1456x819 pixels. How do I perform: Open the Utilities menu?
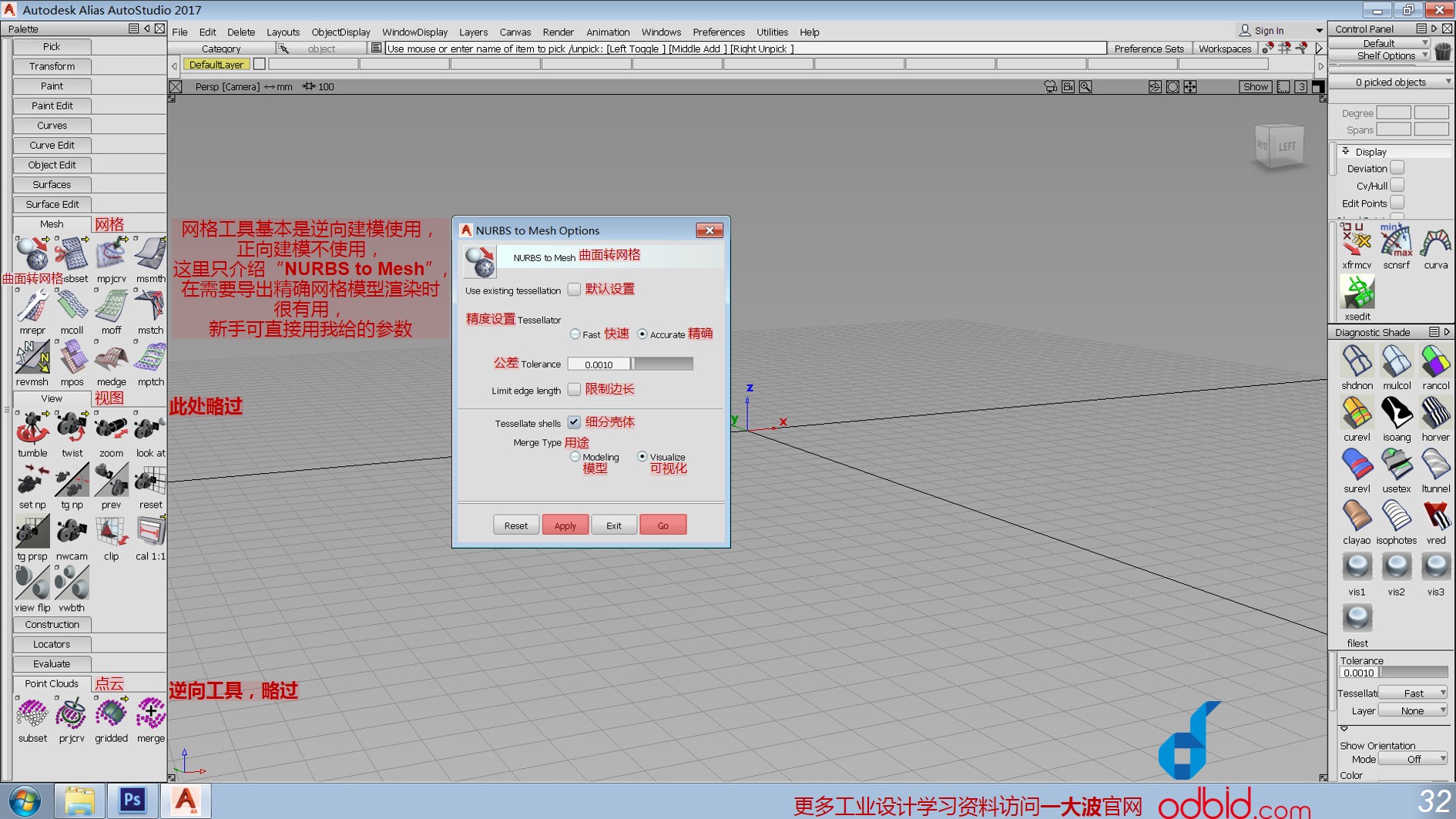coord(772,32)
